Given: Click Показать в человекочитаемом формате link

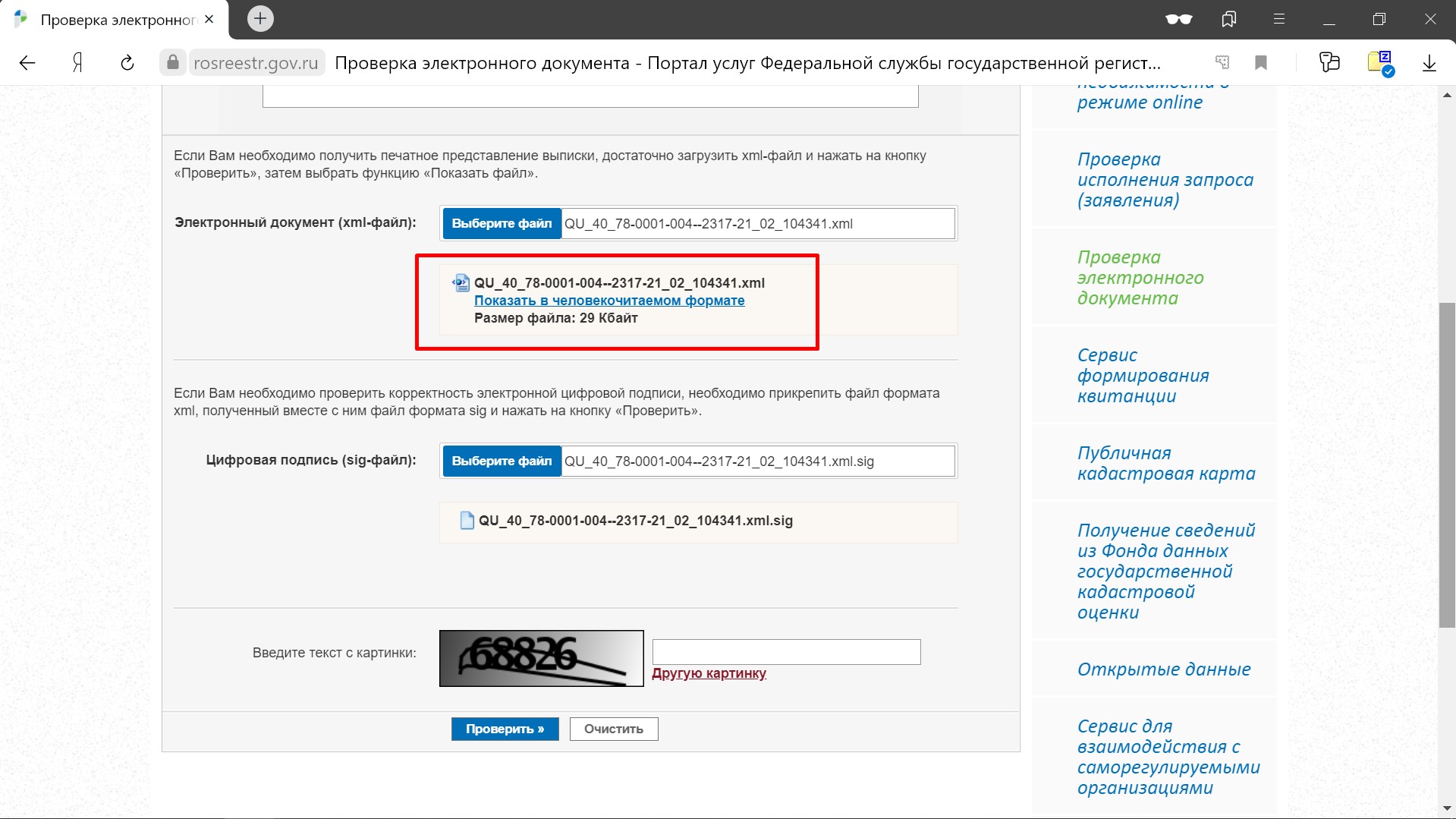Looking at the screenshot, I should pos(609,301).
